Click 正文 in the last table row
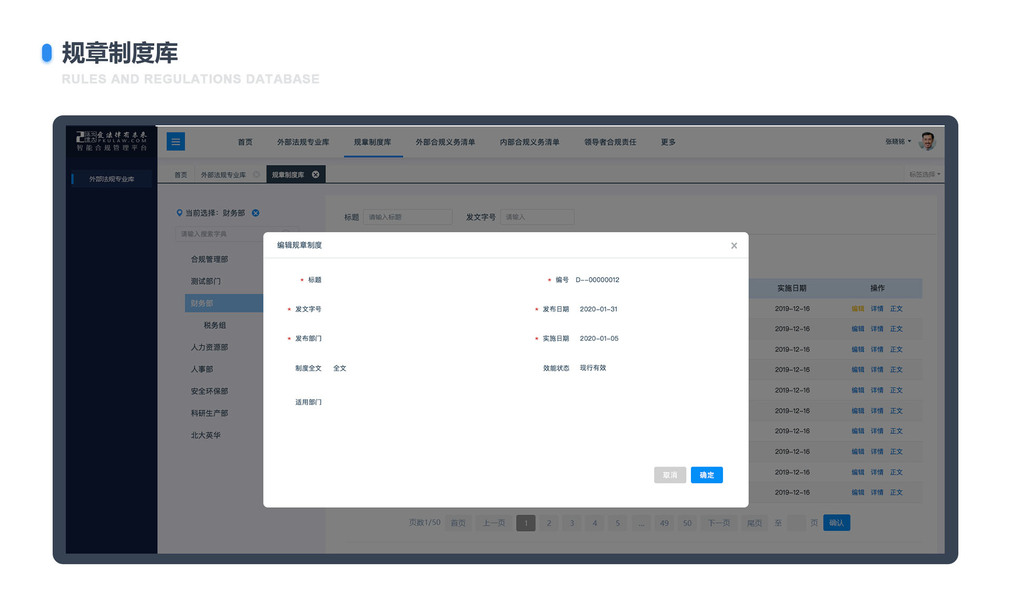The image size is (1011, 600). pyautogui.click(x=896, y=492)
